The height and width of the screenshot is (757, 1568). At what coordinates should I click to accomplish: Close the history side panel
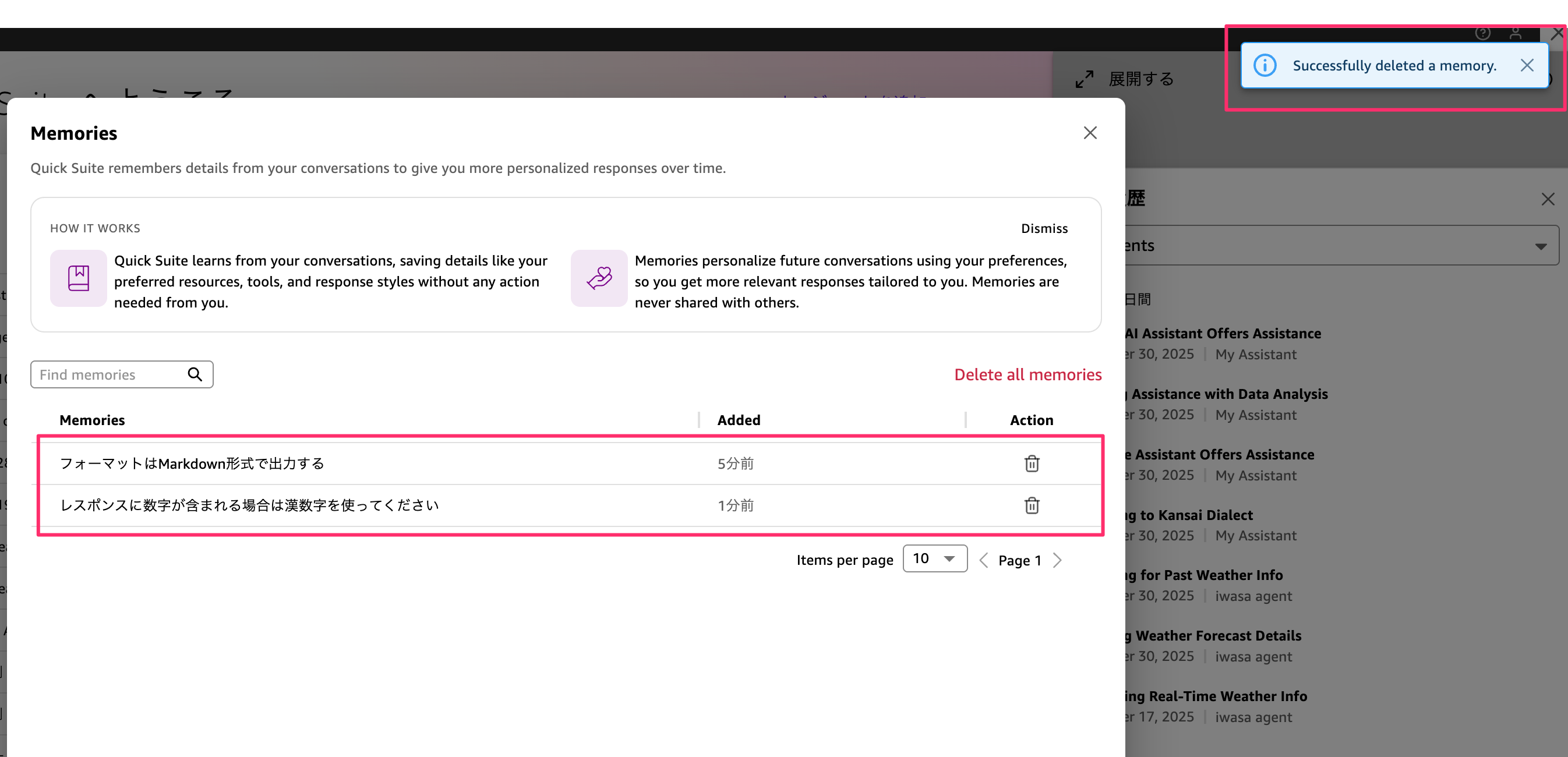coord(1547,199)
